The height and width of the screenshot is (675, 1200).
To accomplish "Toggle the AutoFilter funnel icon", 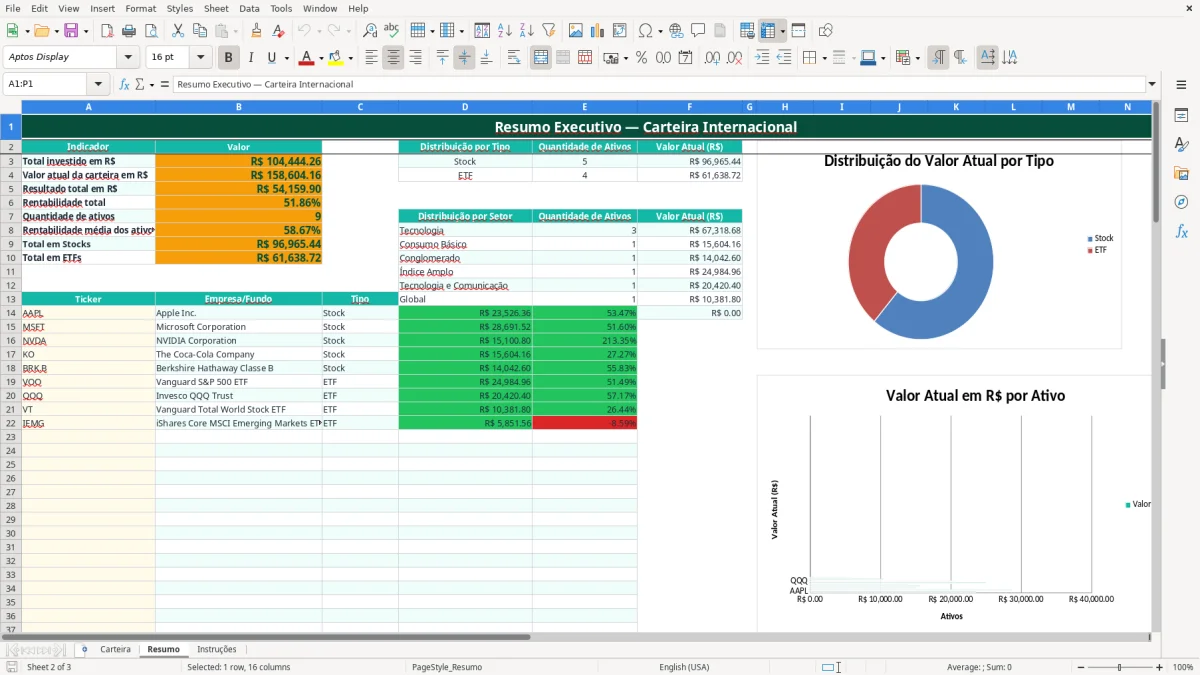I will (x=548, y=31).
